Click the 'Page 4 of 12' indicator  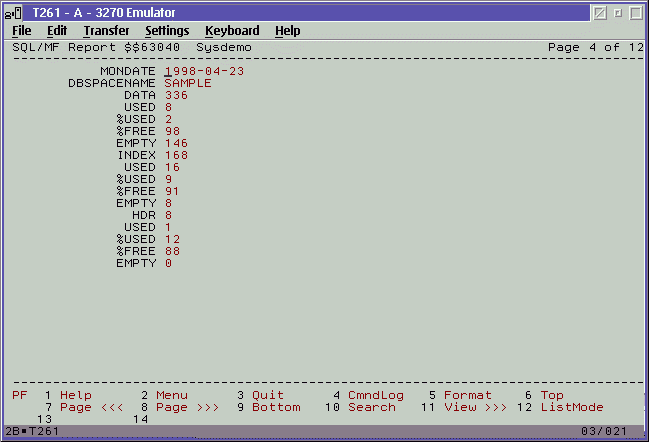pos(596,47)
